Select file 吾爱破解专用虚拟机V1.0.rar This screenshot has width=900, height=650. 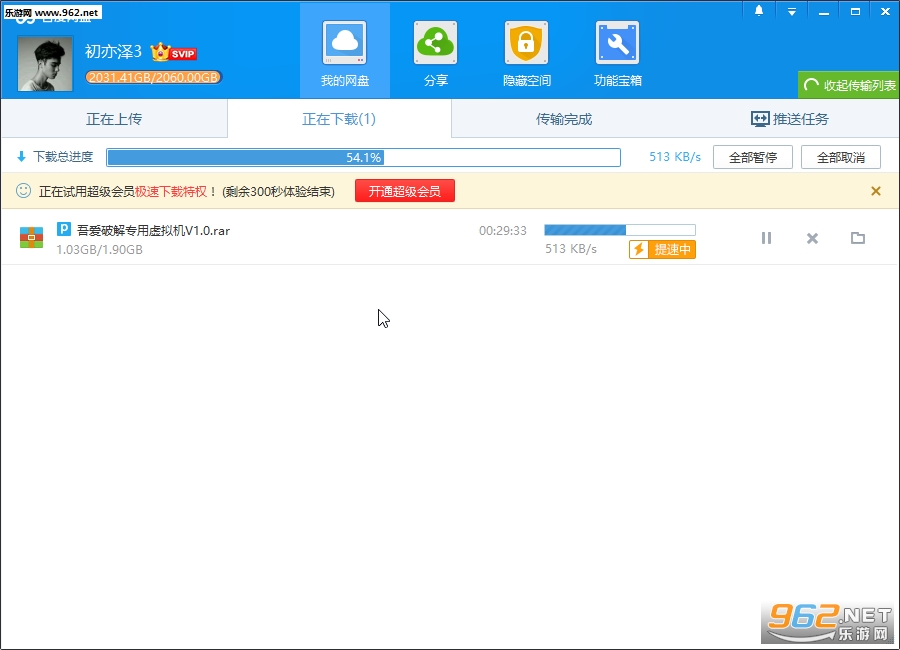click(153, 231)
